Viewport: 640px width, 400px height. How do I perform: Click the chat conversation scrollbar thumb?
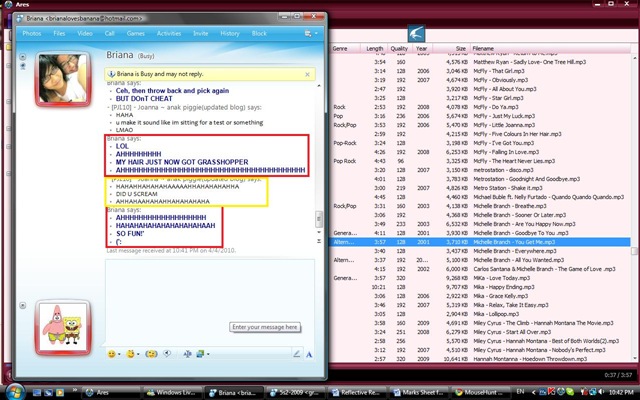tap(319, 219)
